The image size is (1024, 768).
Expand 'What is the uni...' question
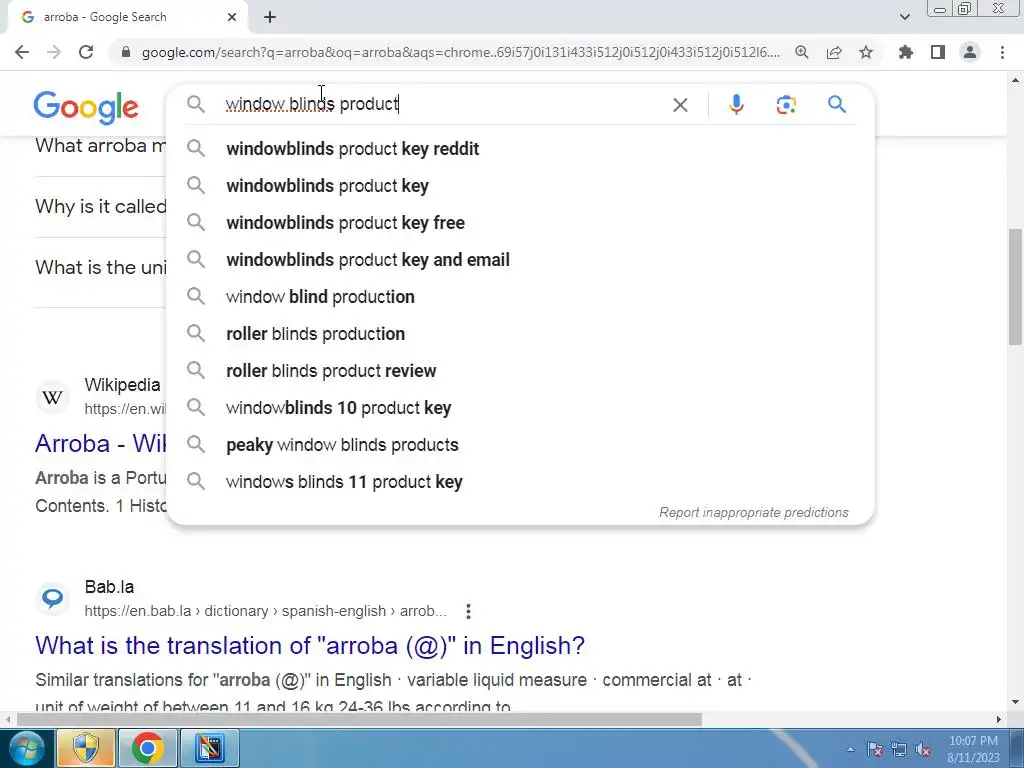(x=101, y=267)
